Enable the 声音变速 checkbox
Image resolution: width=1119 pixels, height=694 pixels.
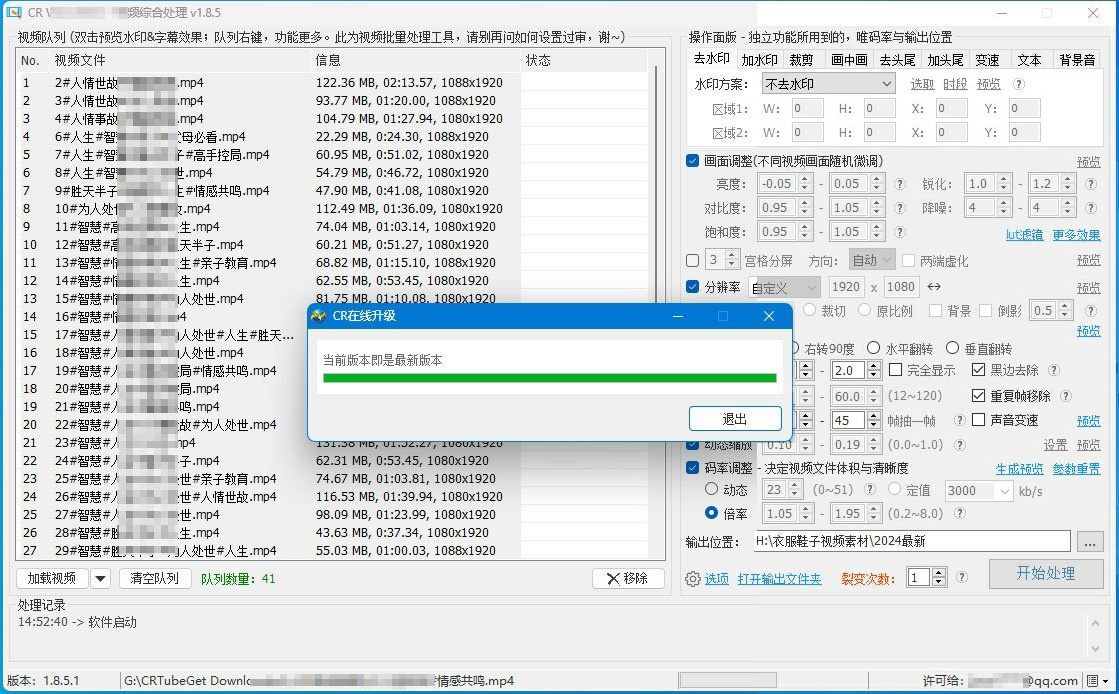[x=979, y=420]
